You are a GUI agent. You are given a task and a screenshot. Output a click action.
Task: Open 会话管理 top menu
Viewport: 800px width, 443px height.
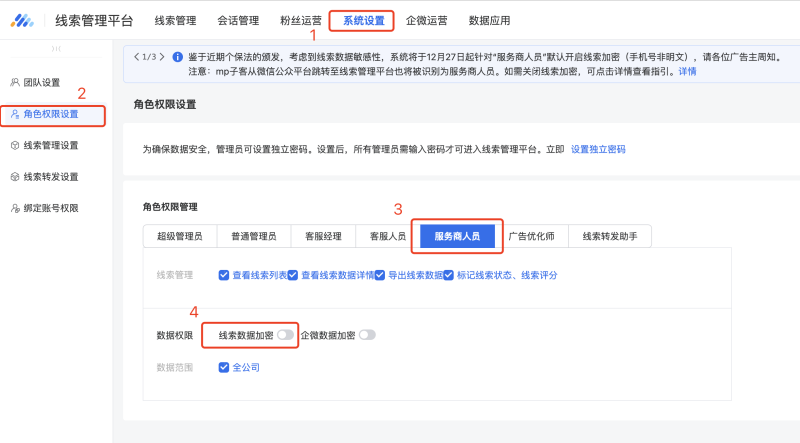[238, 21]
